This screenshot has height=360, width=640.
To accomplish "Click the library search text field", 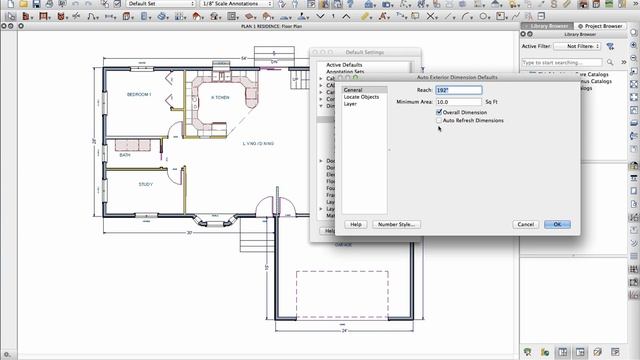I will point(562,62).
